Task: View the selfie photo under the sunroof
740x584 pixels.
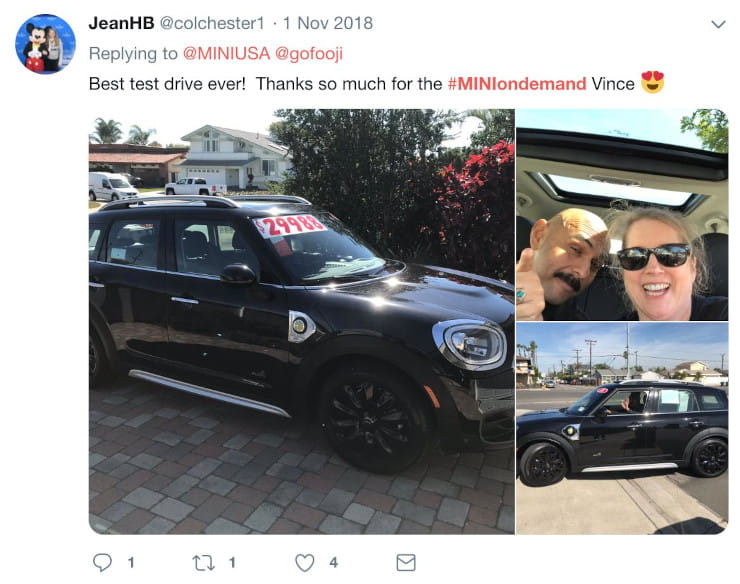Action: pyautogui.click(x=622, y=215)
